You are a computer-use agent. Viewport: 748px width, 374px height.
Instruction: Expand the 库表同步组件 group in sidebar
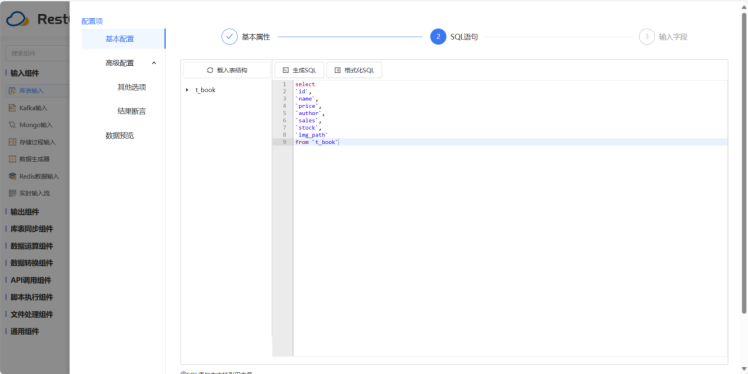[x=31, y=229]
